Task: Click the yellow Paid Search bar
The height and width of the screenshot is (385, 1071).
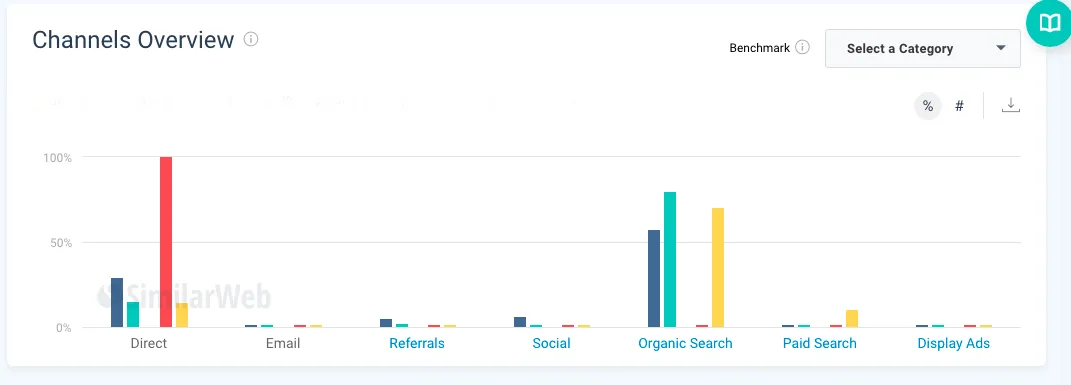Action: click(x=852, y=319)
